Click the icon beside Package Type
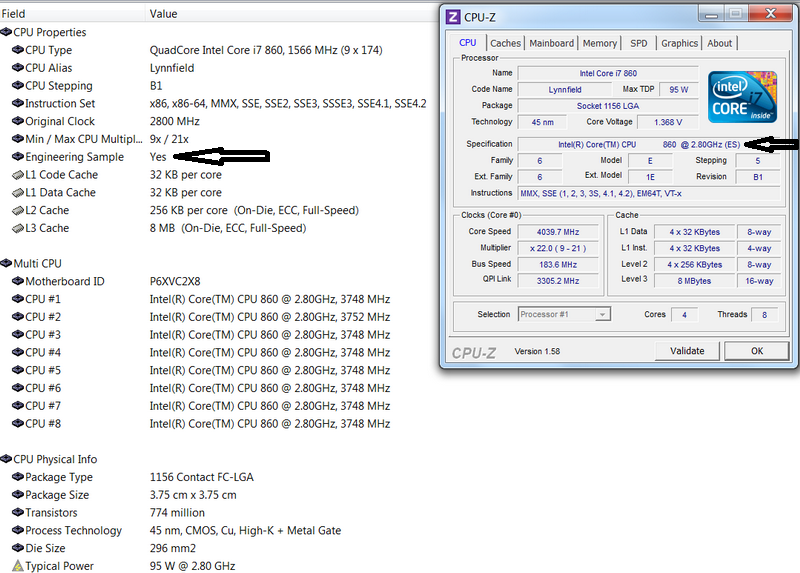The image size is (800, 573). coord(18,477)
